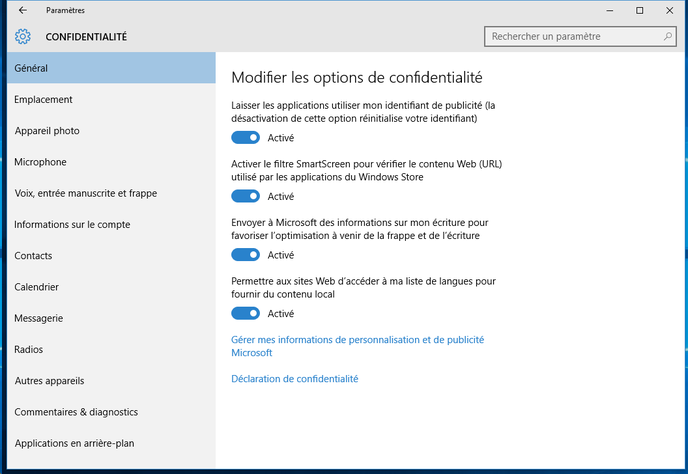Turn off the advertising ID toggle
The width and height of the screenshot is (688, 474).
pyautogui.click(x=246, y=138)
